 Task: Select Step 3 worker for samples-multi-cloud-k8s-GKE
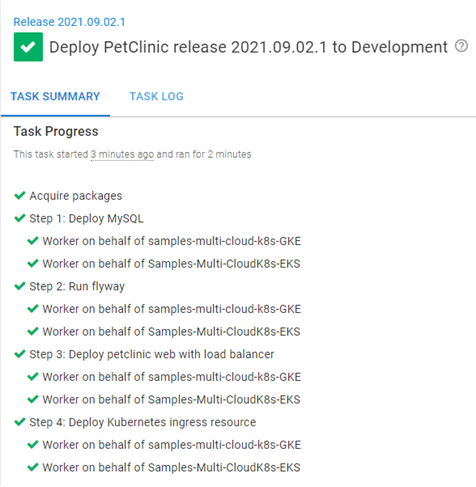[x=172, y=377]
